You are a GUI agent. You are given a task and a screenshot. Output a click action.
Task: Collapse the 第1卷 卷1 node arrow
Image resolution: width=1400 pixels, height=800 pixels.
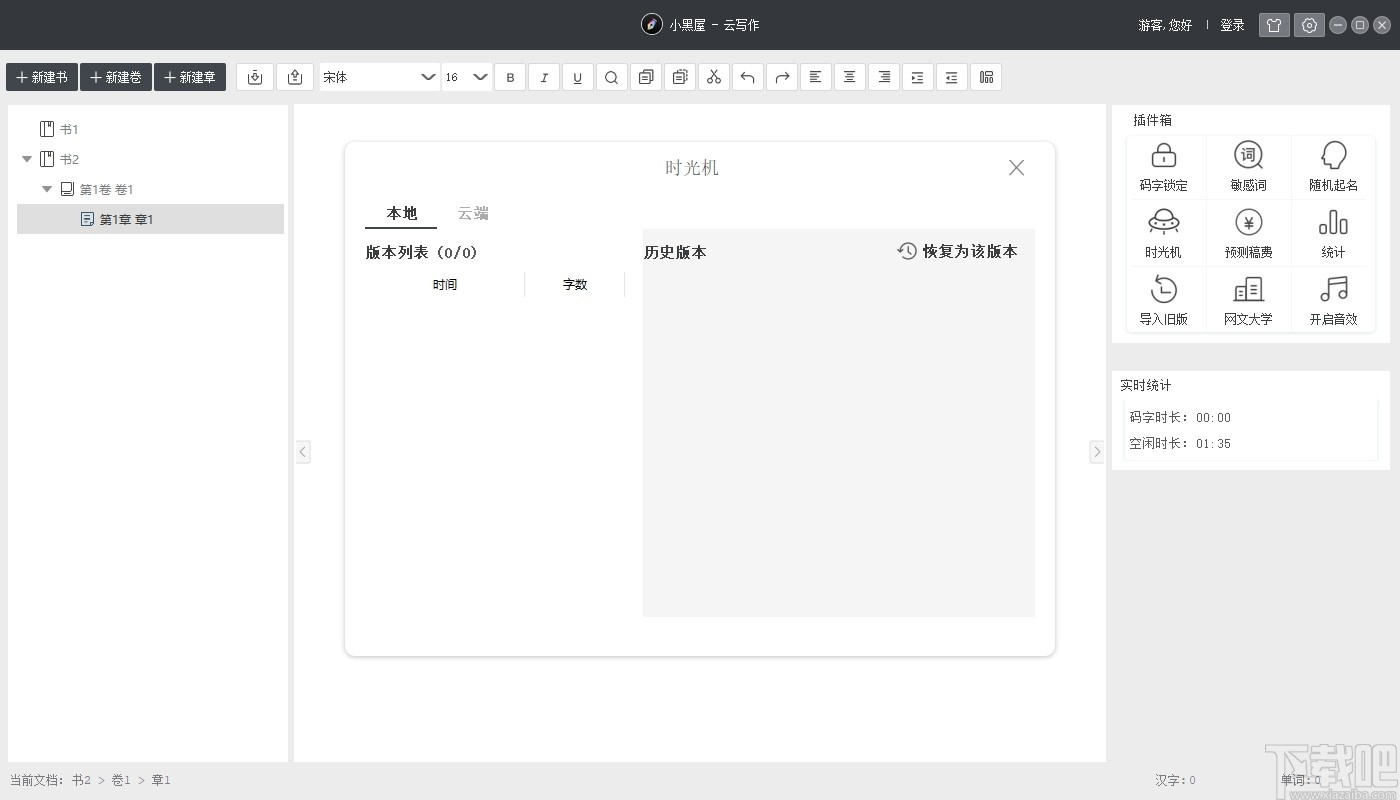[47, 189]
